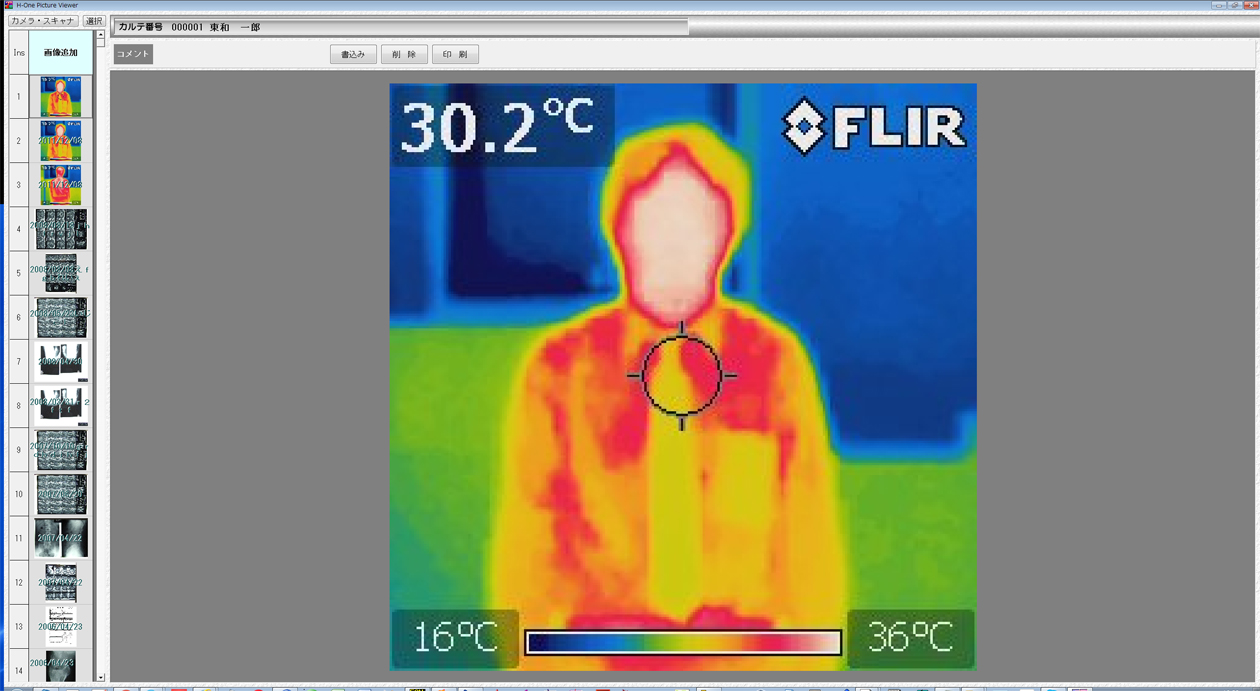Select thumbnail 2 thermal image
The height and width of the screenshot is (691, 1260).
(x=61, y=141)
